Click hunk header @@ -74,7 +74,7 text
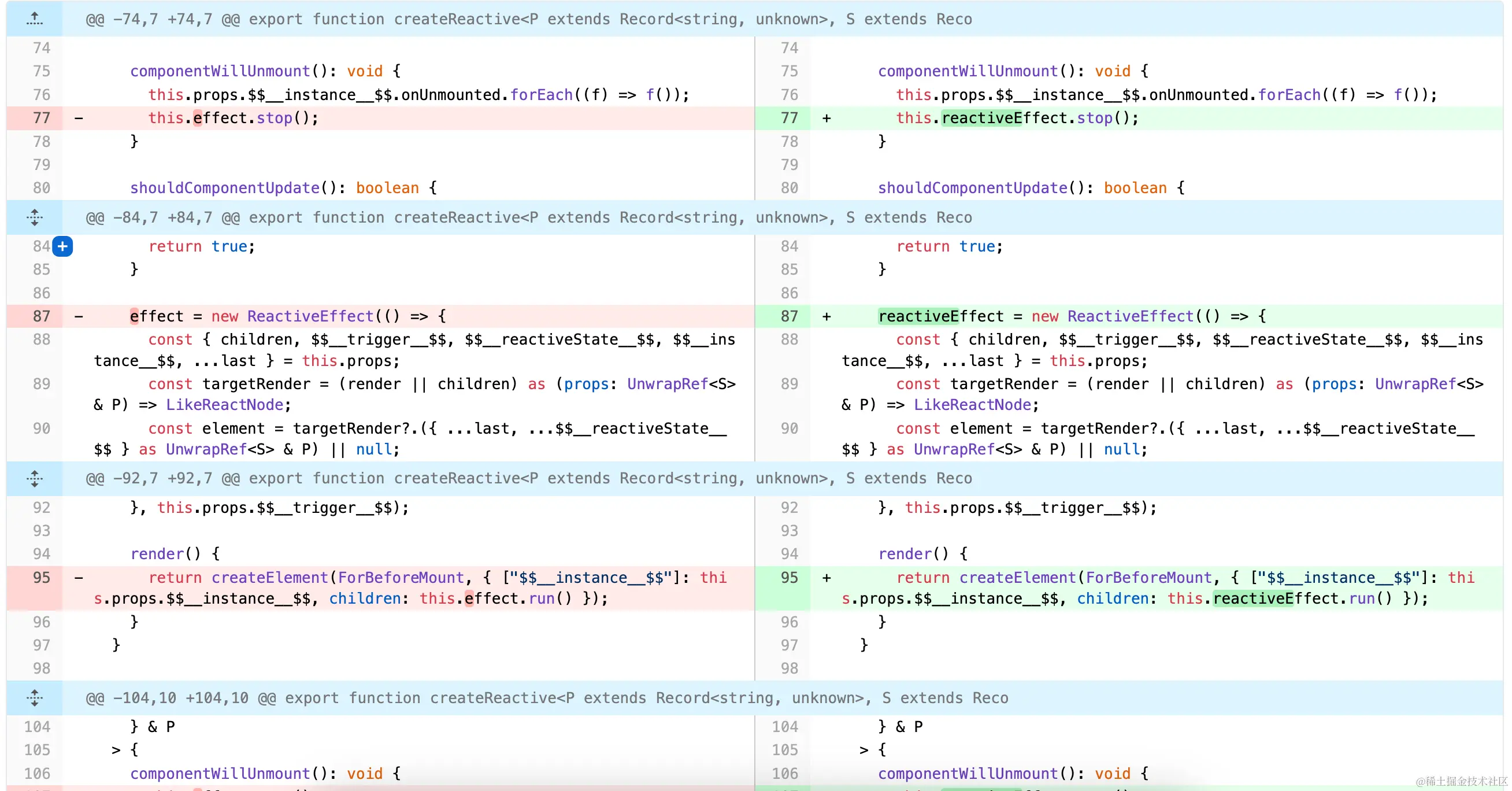Viewport: 1512px width, 791px height. tap(164, 19)
